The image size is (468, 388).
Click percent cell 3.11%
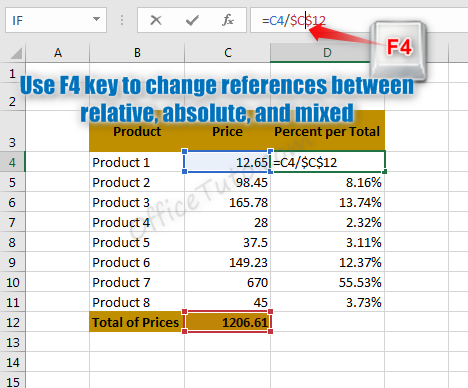[x=327, y=242]
